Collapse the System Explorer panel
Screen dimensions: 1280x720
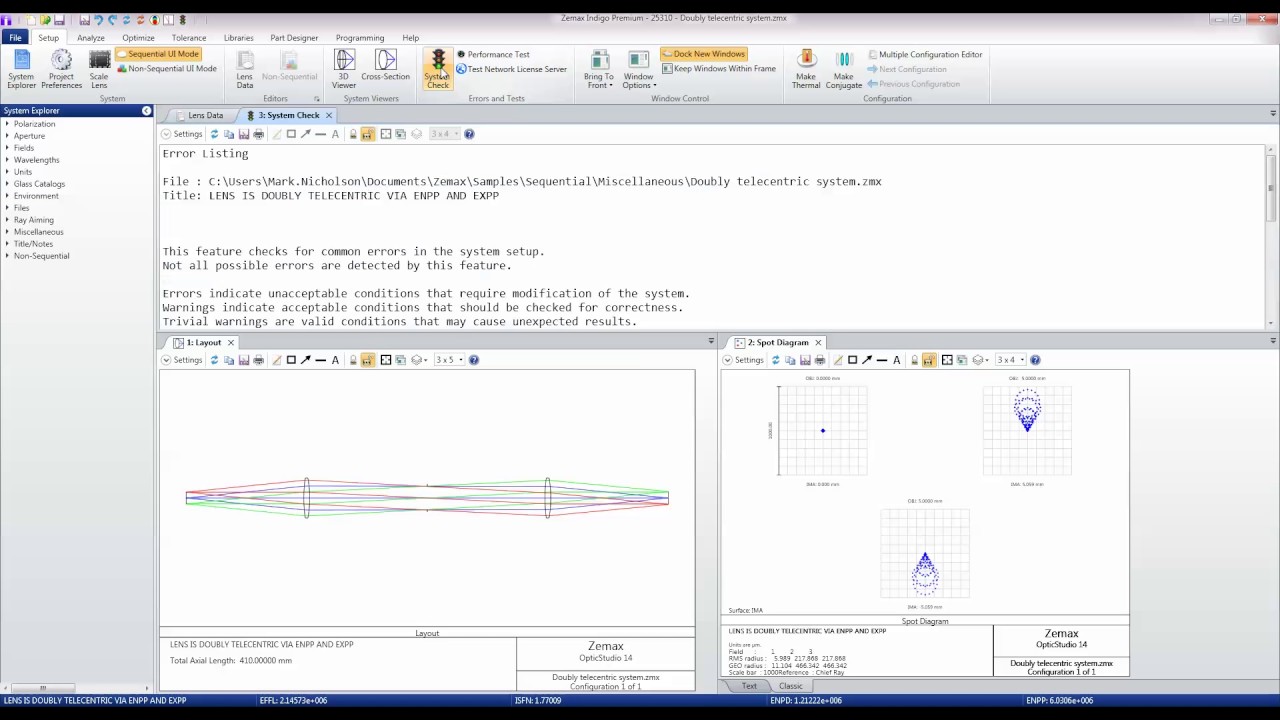146,110
